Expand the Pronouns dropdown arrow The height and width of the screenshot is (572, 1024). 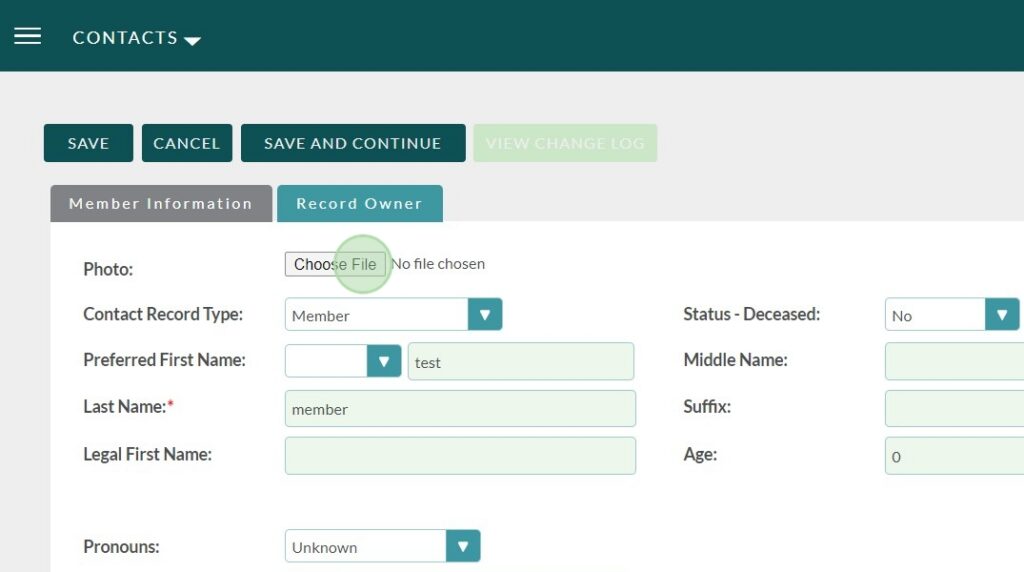463,546
